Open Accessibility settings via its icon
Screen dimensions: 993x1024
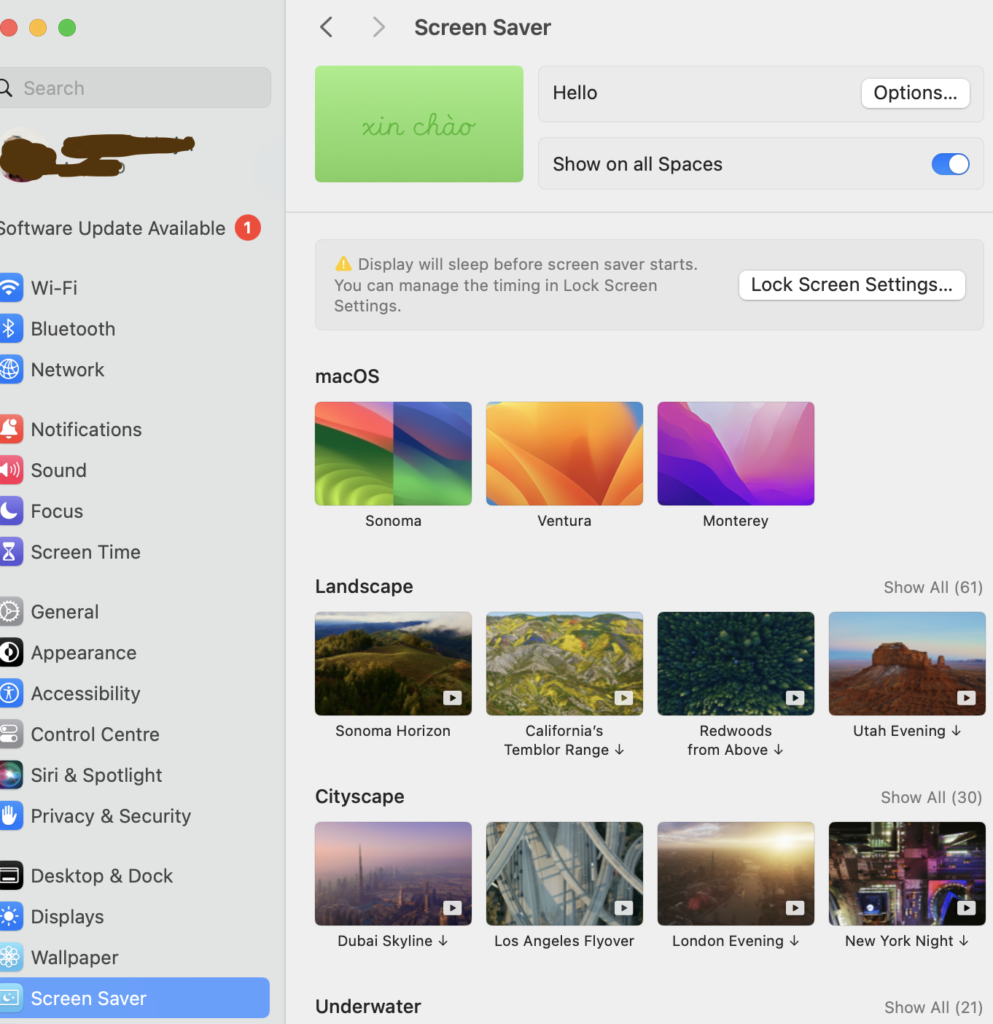point(13,693)
